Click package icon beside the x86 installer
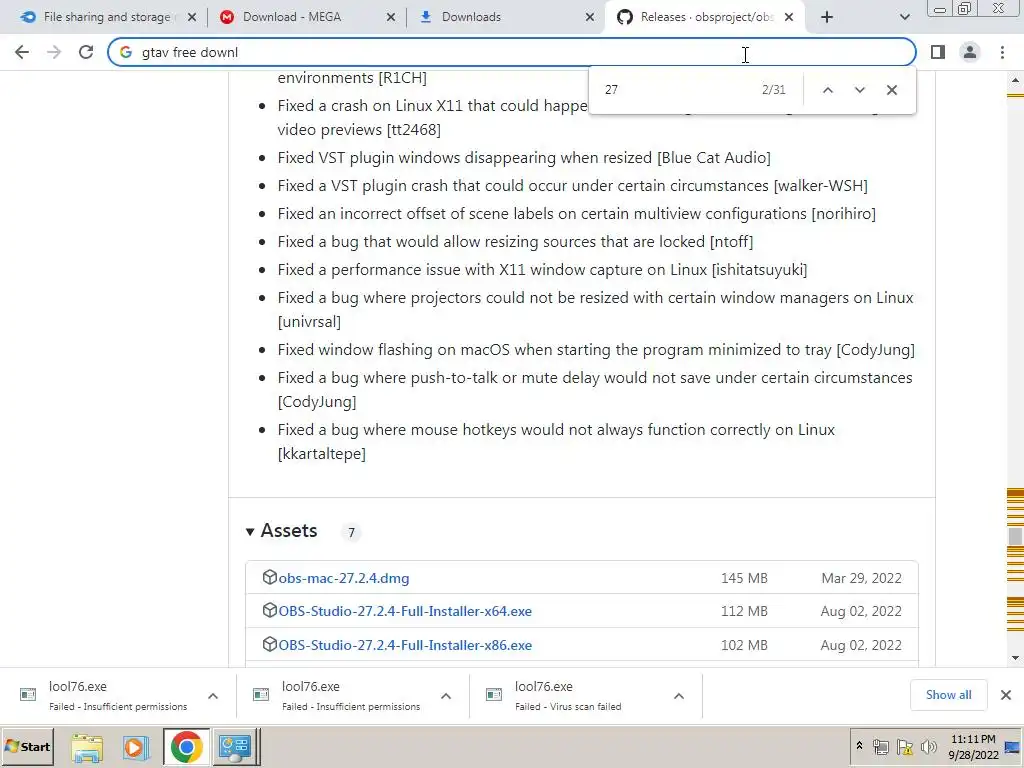Viewport: 1024px width, 768px height. tap(269, 645)
